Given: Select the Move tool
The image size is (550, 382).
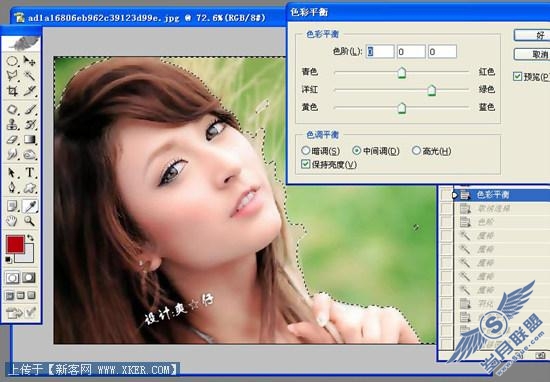Looking at the screenshot, I should coord(30,61).
